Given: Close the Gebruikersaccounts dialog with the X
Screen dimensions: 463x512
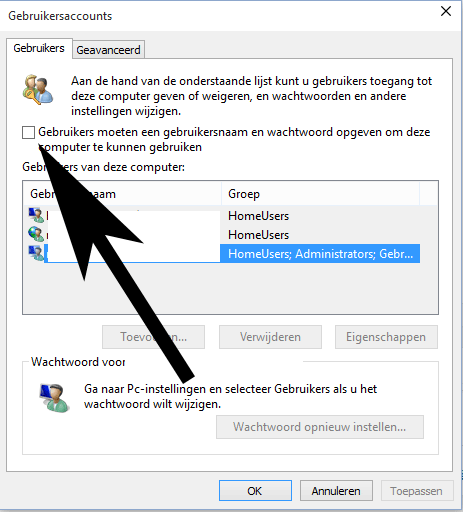Looking at the screenshot, I should coord(446,11).
